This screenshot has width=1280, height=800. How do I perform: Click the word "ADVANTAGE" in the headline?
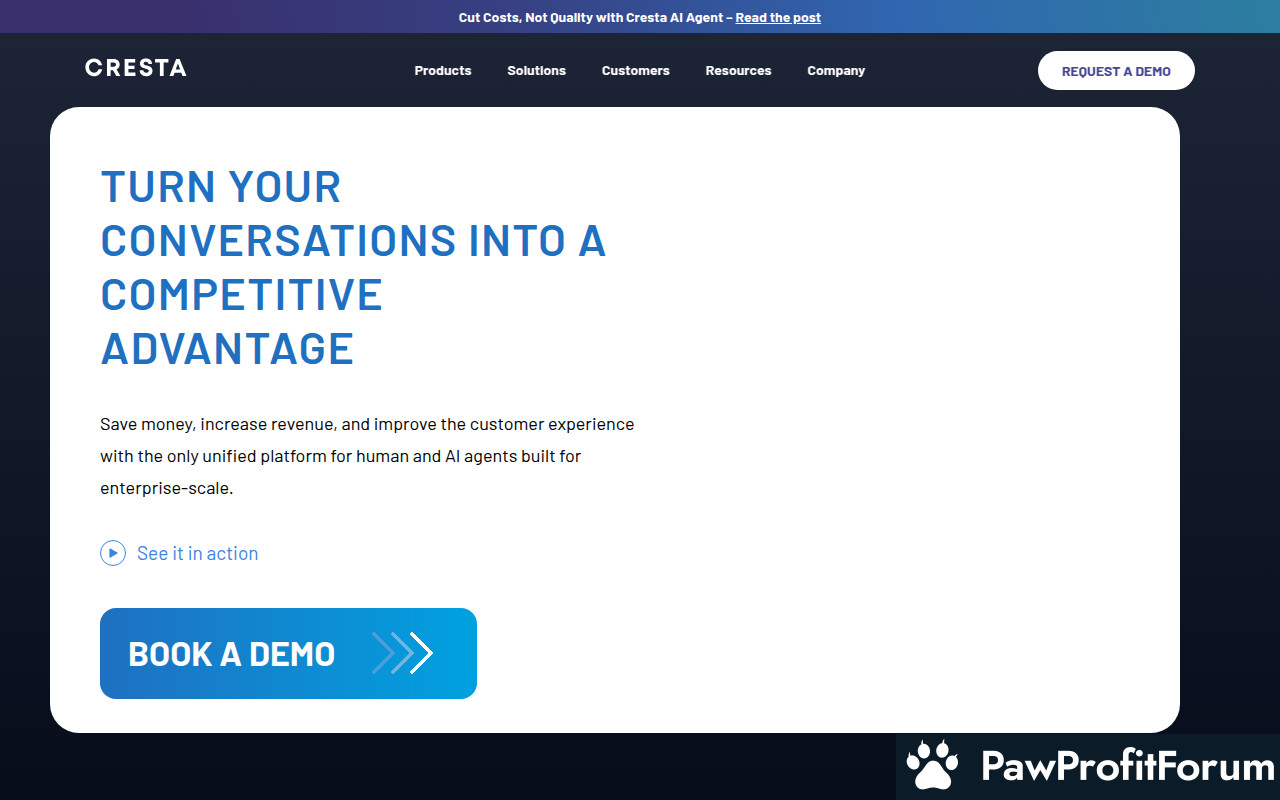click(227, 349)
